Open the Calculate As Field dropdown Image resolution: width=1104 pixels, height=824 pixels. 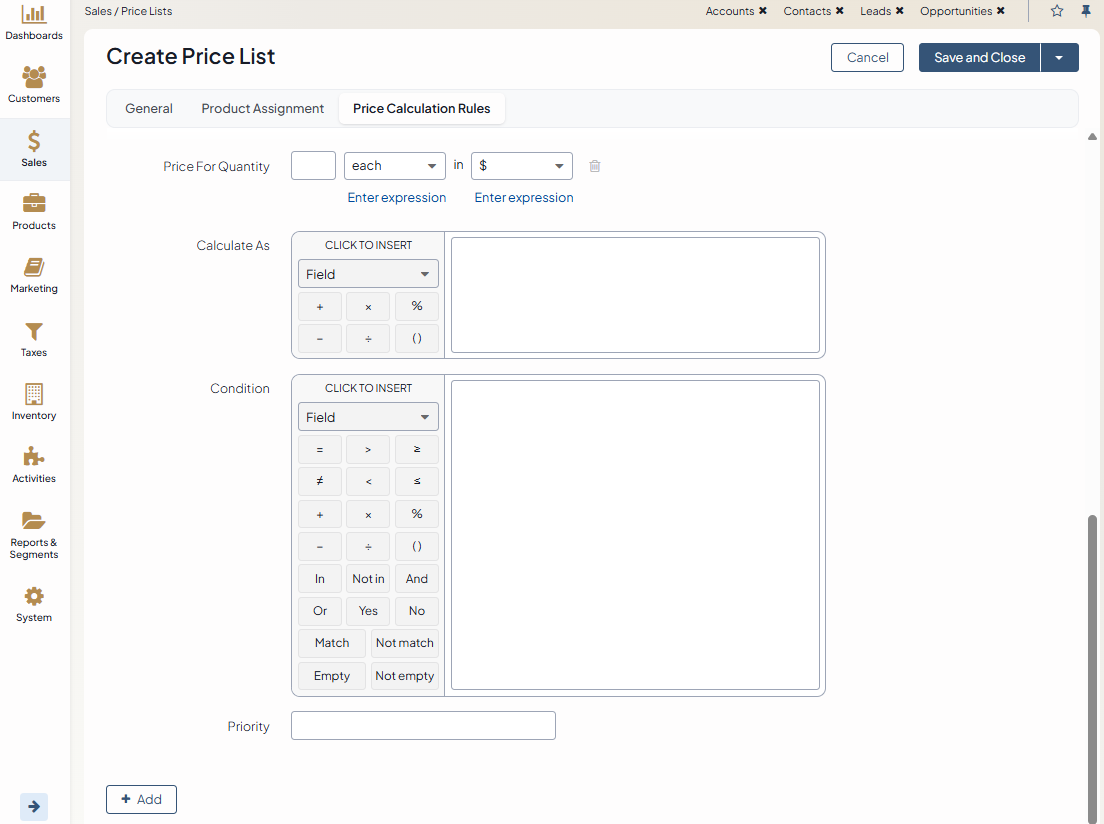pos(368,274)
